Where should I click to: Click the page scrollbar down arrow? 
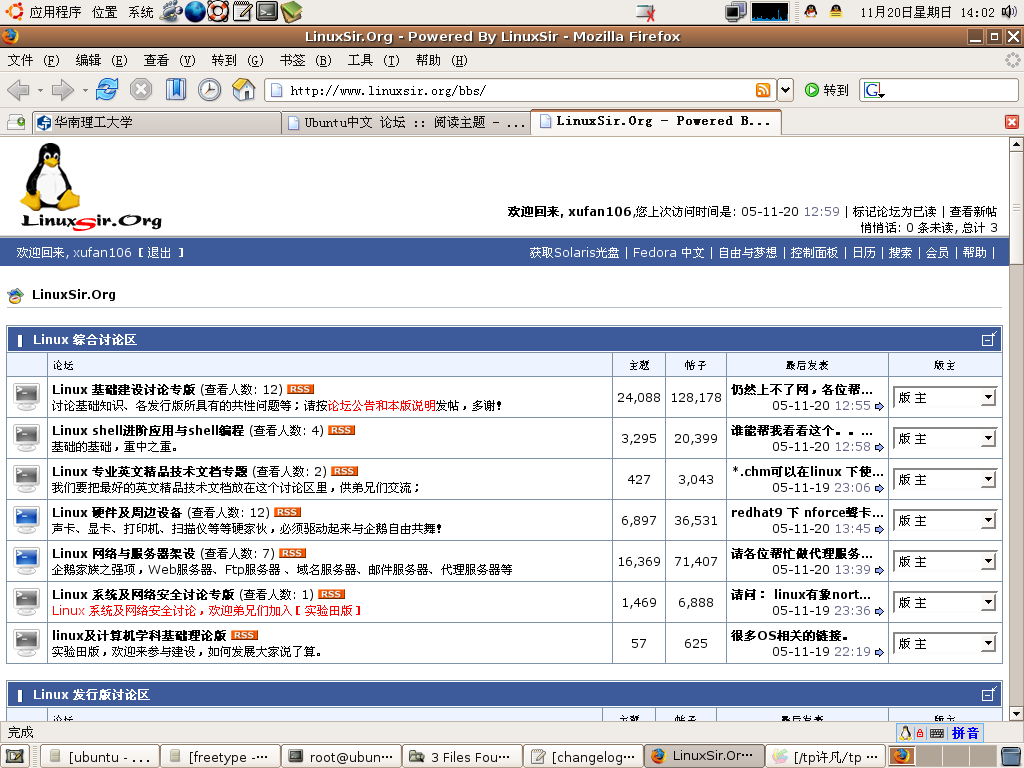click(1016, 713)
